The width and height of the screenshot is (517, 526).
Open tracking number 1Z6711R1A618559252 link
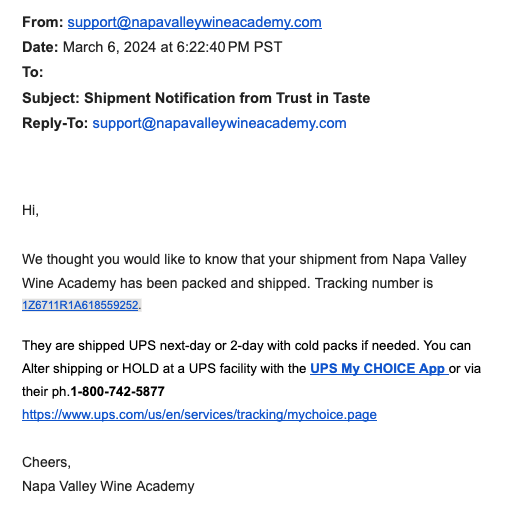(x=80, y=305)
